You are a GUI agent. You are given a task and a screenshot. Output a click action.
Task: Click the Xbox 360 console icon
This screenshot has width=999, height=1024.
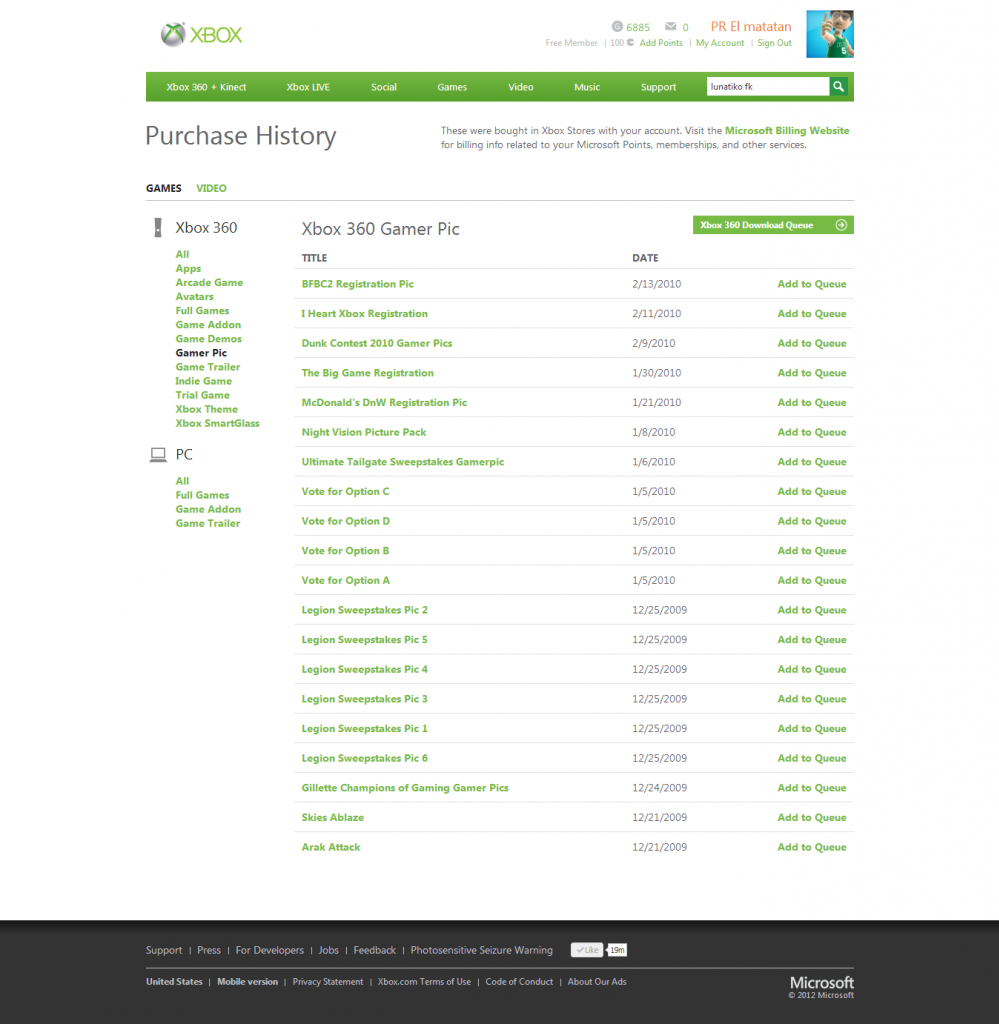point(157,228)
